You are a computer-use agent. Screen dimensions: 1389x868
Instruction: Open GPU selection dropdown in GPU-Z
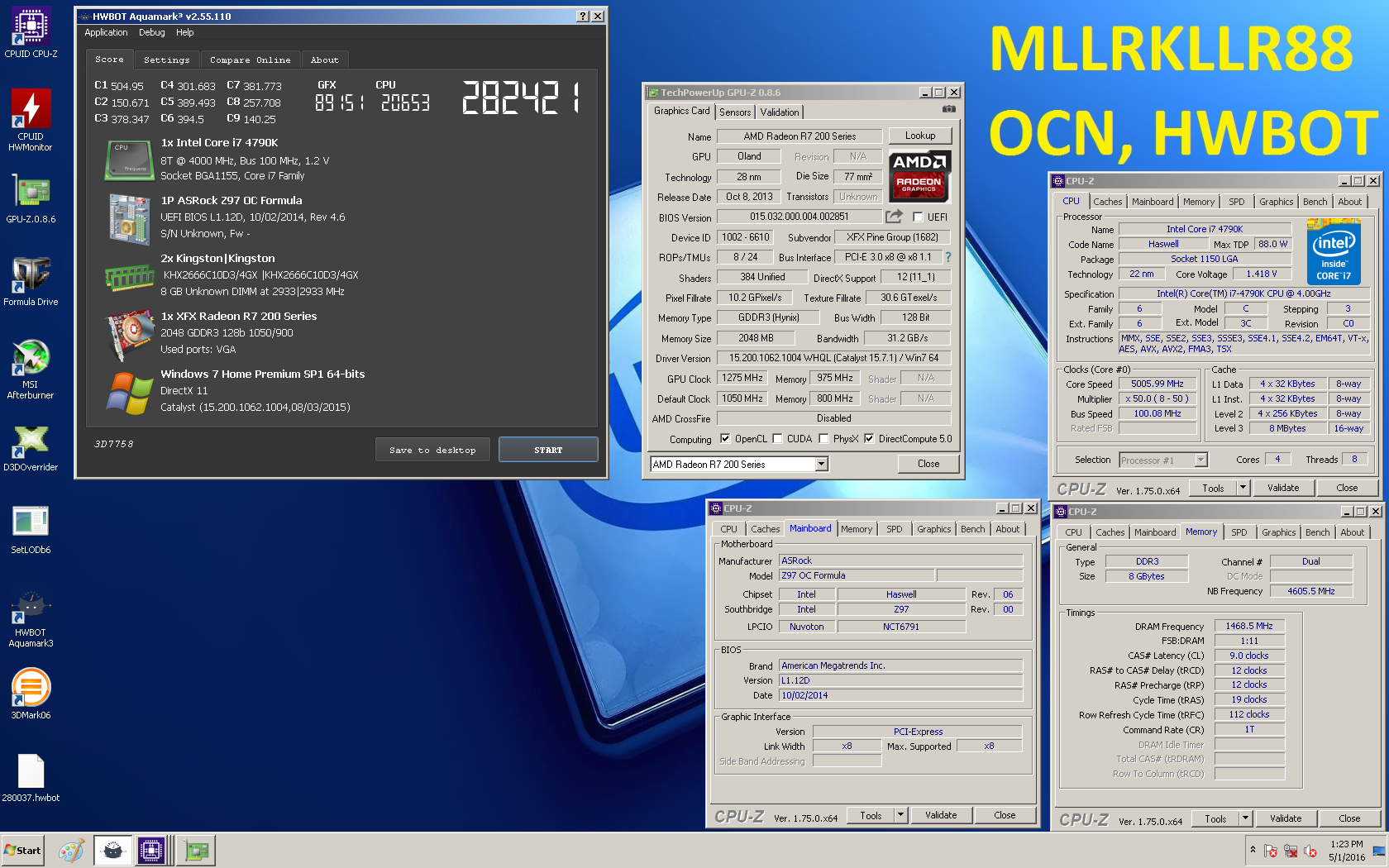(821, 465)
